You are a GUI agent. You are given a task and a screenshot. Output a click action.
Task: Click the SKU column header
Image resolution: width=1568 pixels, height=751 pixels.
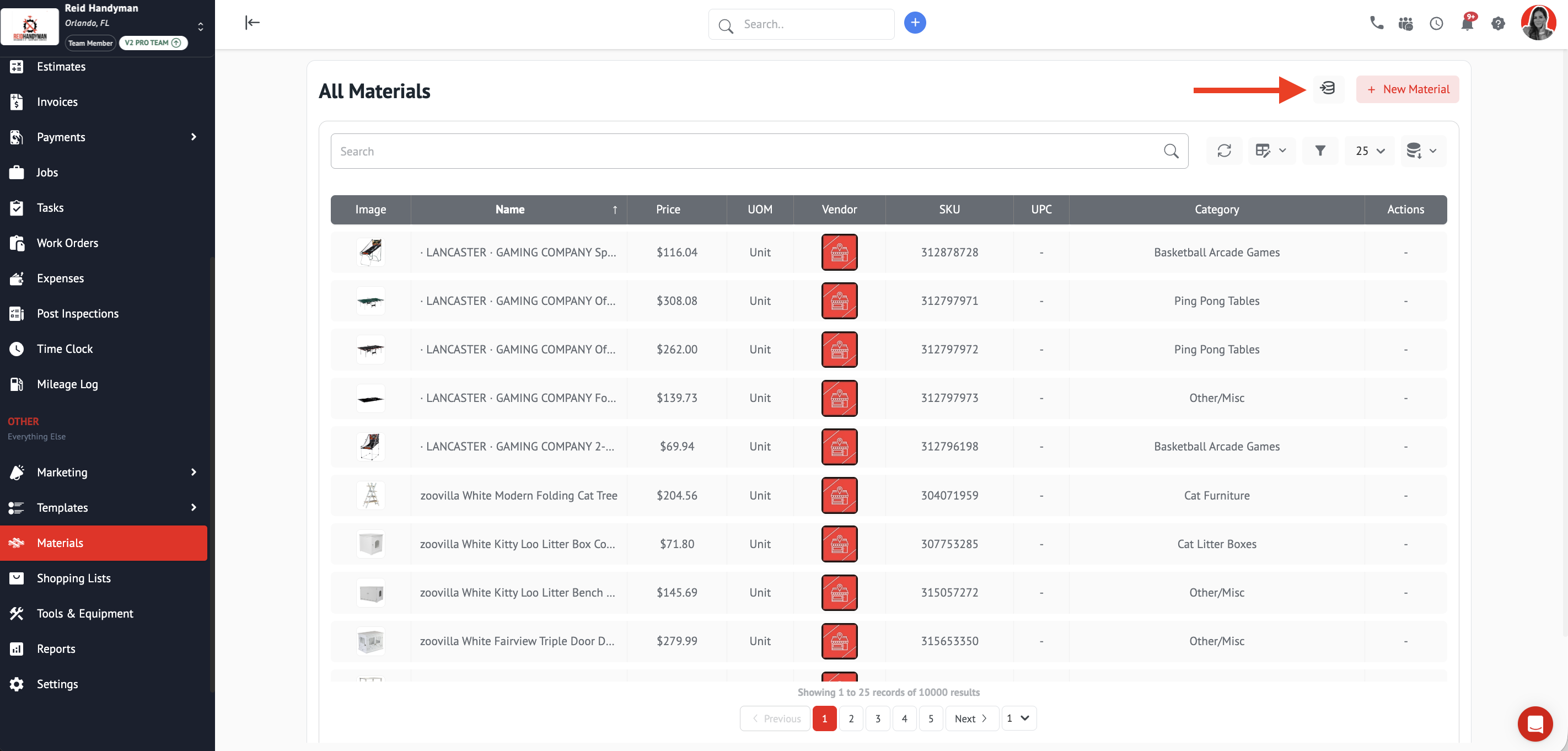click(949, 210)
